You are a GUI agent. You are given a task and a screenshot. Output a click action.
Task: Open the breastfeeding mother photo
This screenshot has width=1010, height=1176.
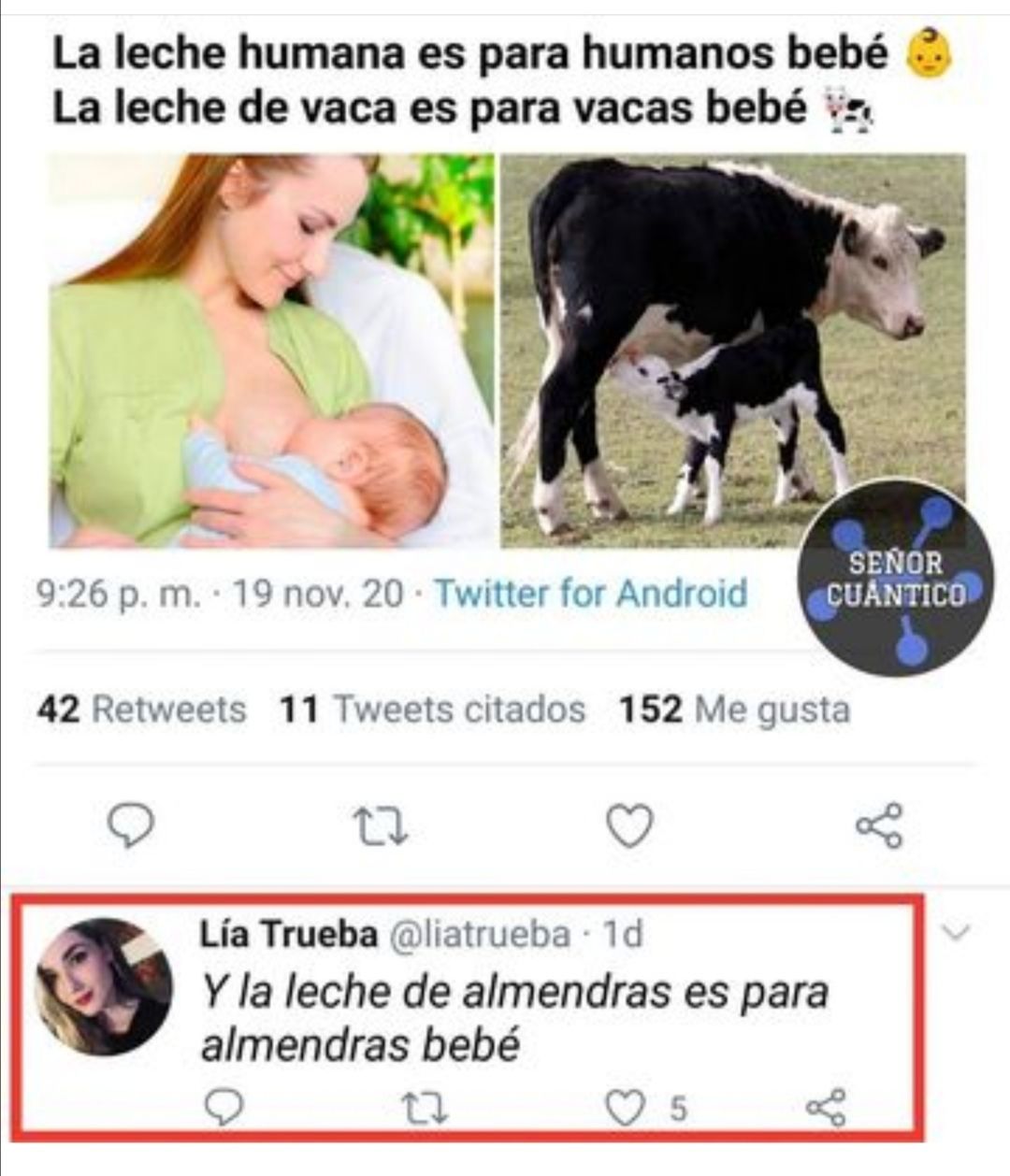tap(272, 351)
